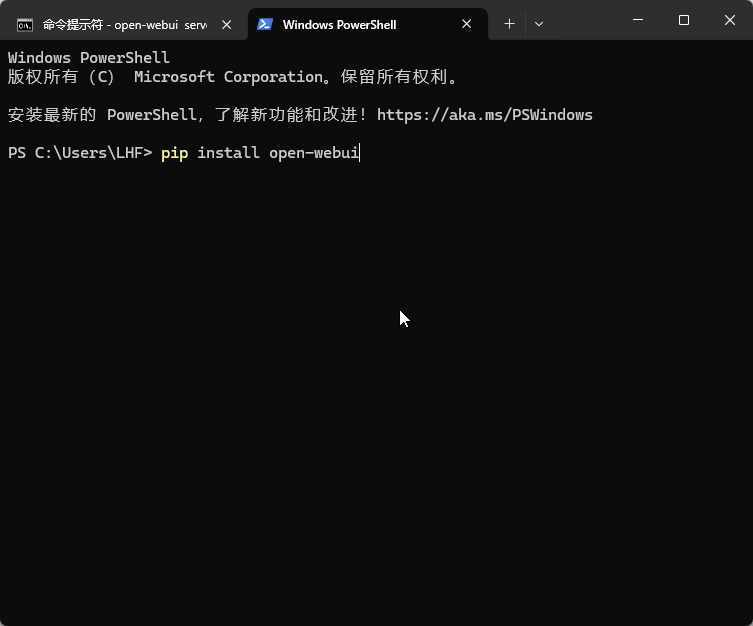753x626 pixels.
Task: Select the Windows PowerShell tab
Action: [x=367, y=24]
